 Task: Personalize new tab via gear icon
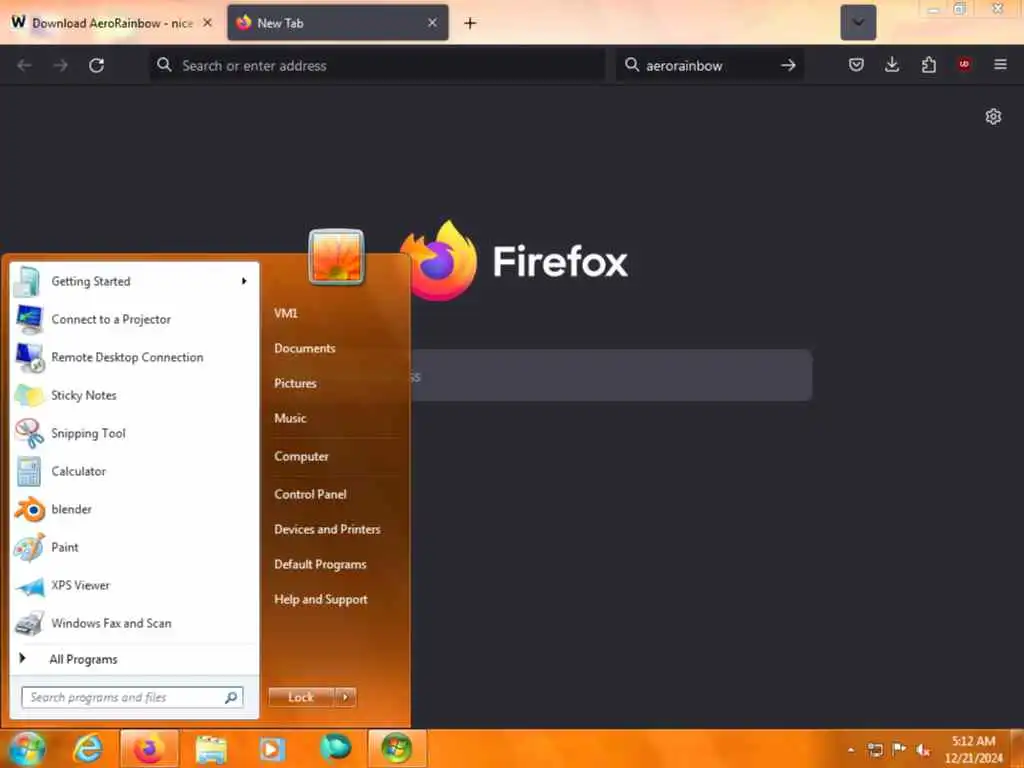coord(993,116)
